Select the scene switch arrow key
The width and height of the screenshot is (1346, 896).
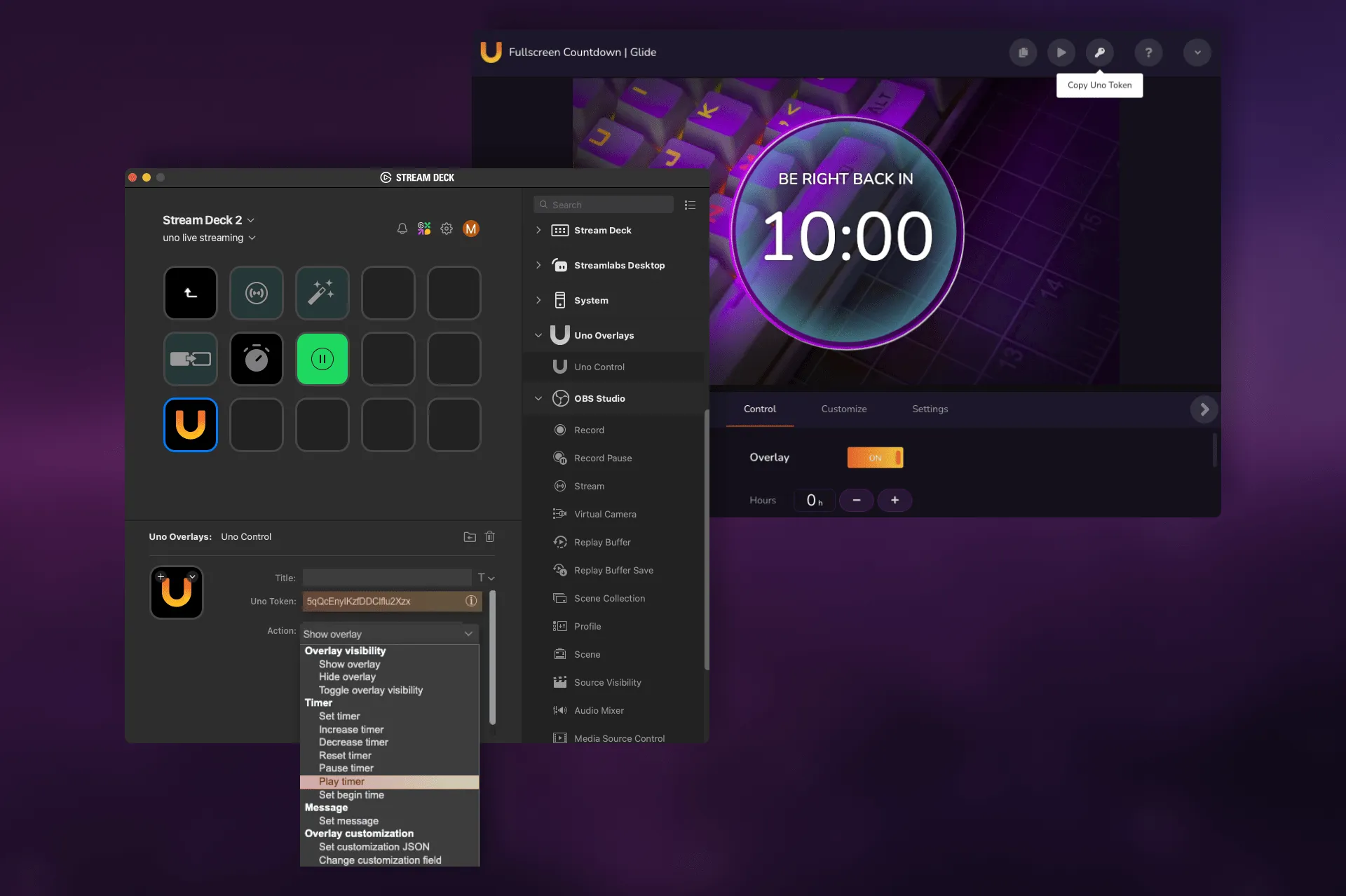click(x=191, y=359)
